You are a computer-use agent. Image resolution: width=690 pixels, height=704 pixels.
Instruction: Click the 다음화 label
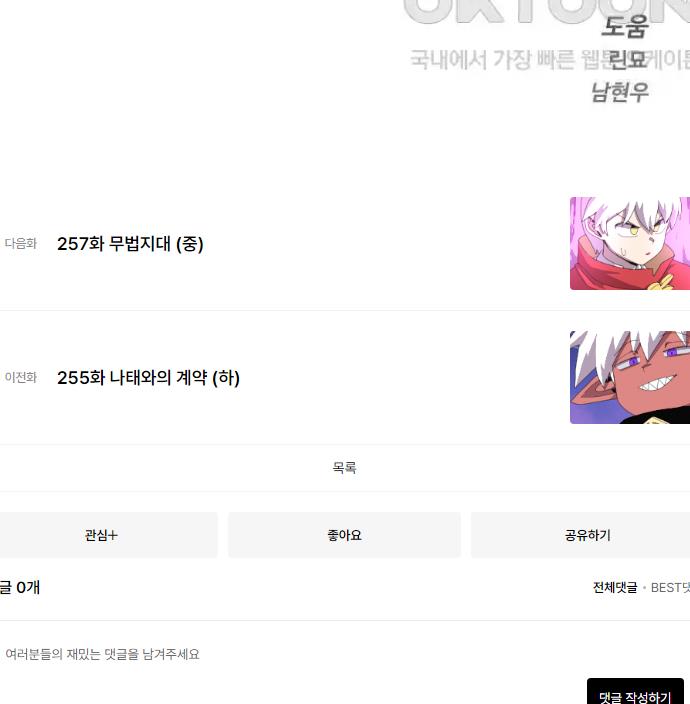(21, 243)
